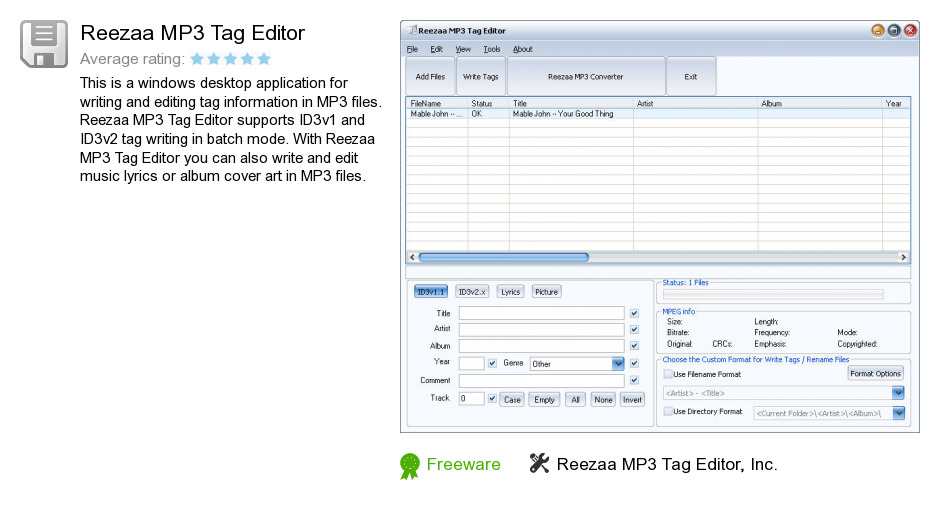Toggle the Album field checkbox
This screenshot has width=940, height=510.
(x=634, y=346)
